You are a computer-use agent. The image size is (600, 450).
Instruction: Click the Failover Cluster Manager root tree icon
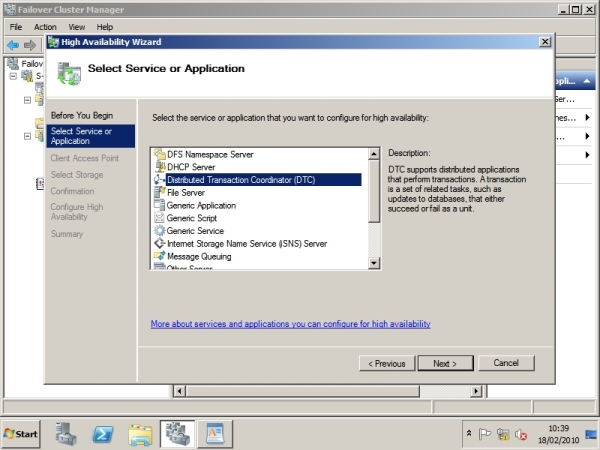pos(13,64)
